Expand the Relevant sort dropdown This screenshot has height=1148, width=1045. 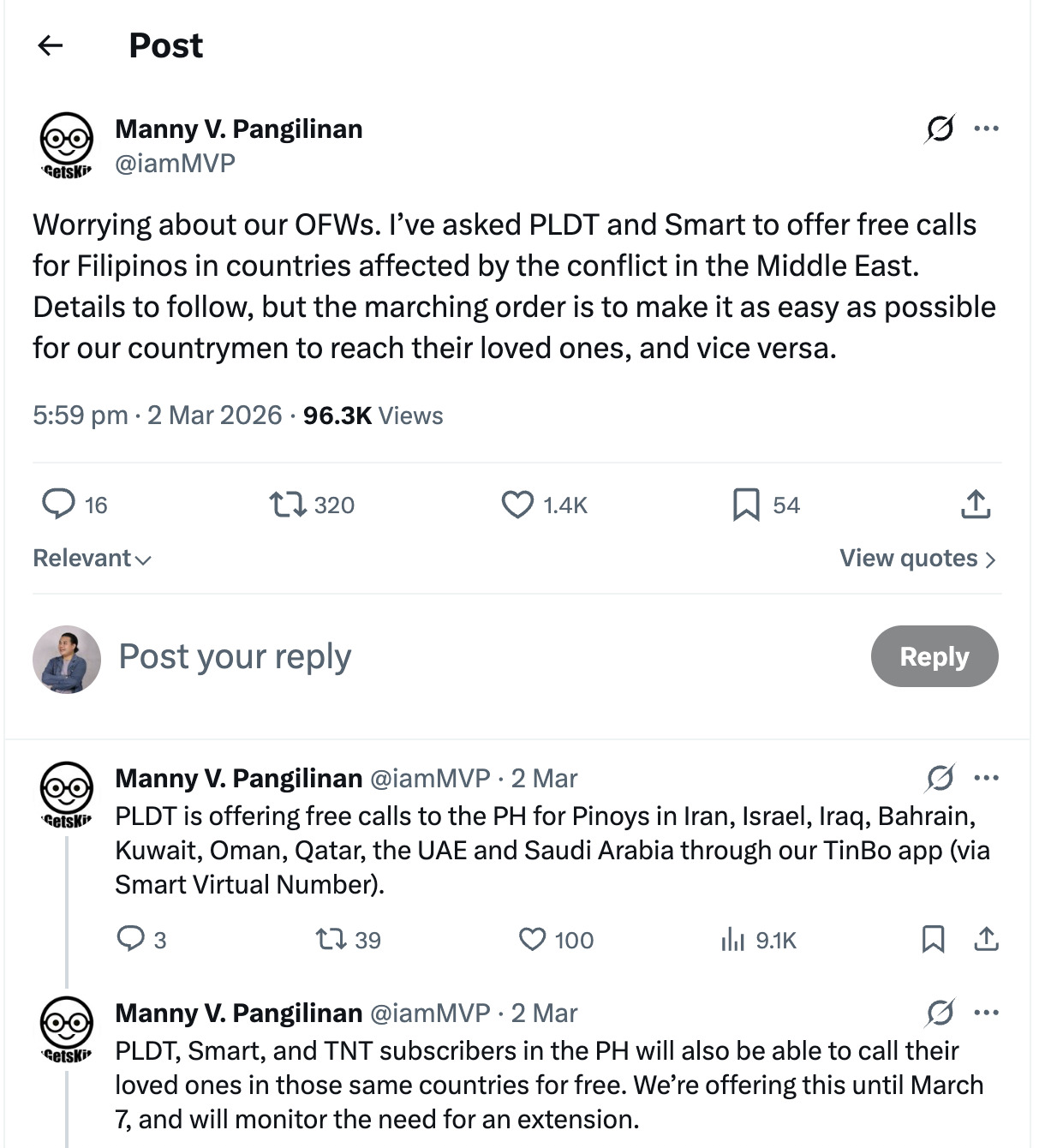tap(92, 559)
